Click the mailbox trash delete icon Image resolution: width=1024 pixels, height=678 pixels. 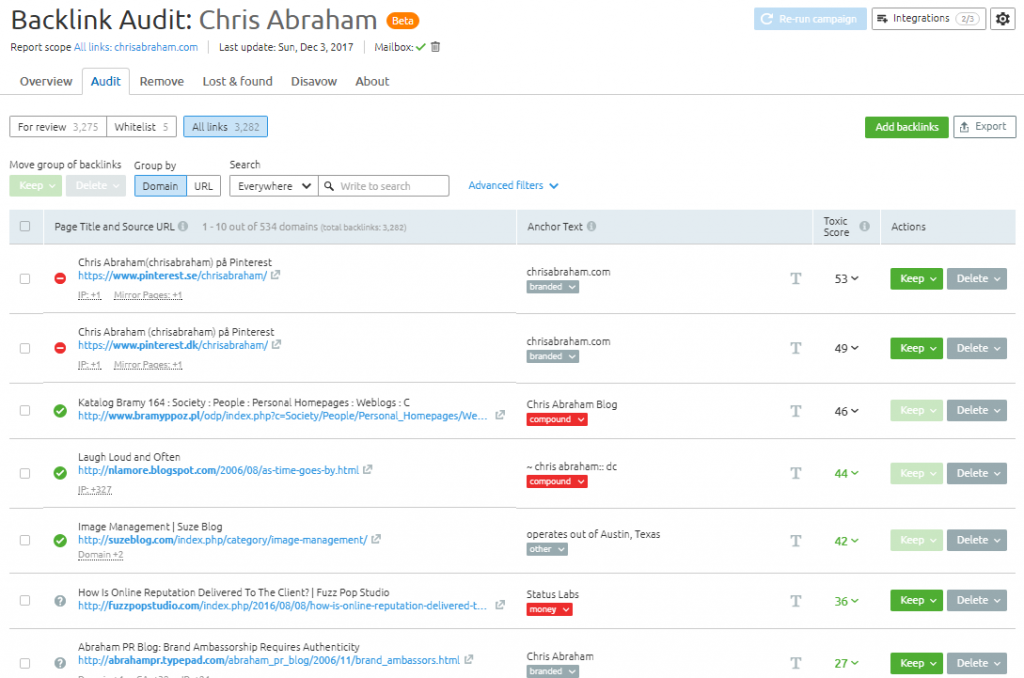click(435, 47)
